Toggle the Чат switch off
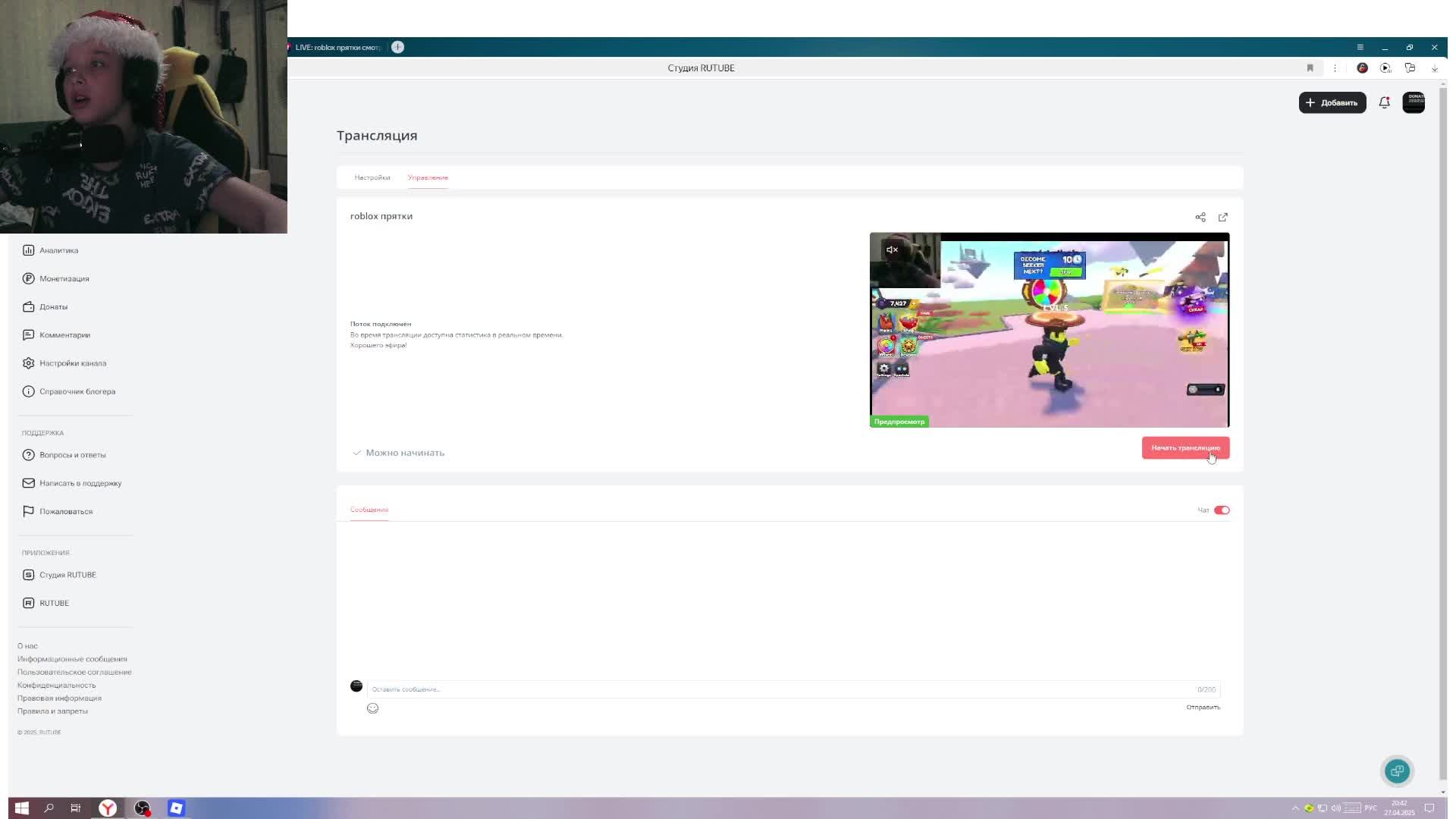Screen dimensions: 1456x819 pyautogui.click(x=1222, y=510)
